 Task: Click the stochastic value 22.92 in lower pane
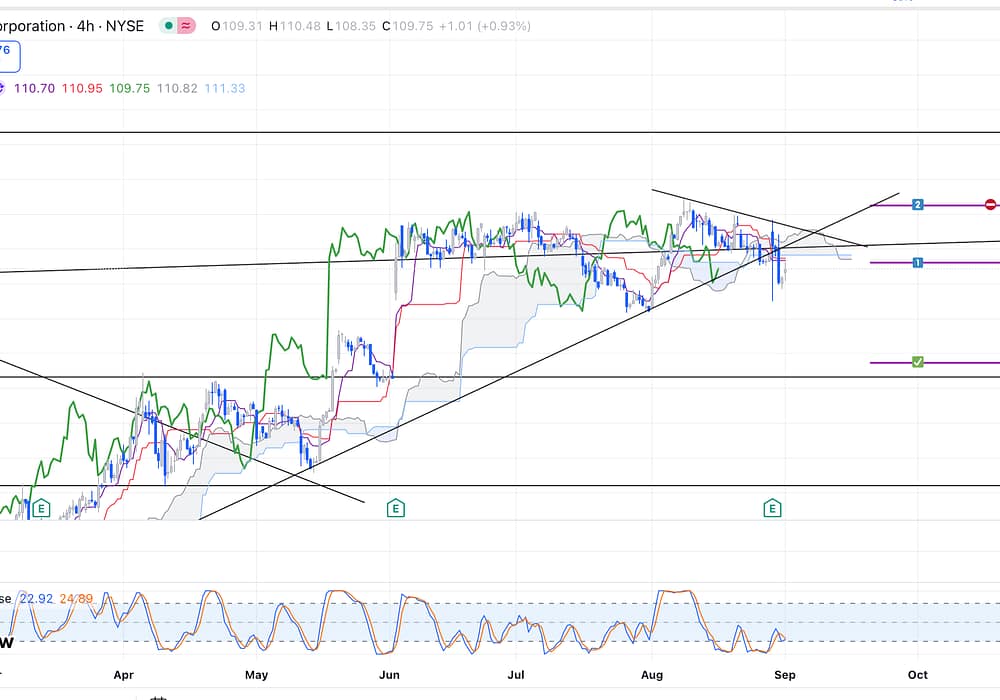tap(36, 598)
